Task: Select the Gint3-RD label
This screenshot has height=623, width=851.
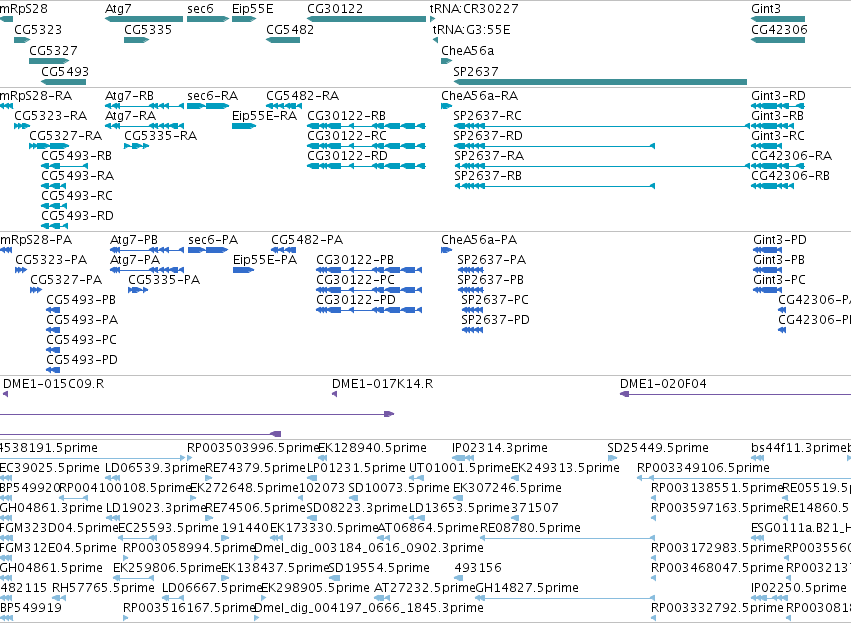Action: pyautogui.click(x=778, y=96)
